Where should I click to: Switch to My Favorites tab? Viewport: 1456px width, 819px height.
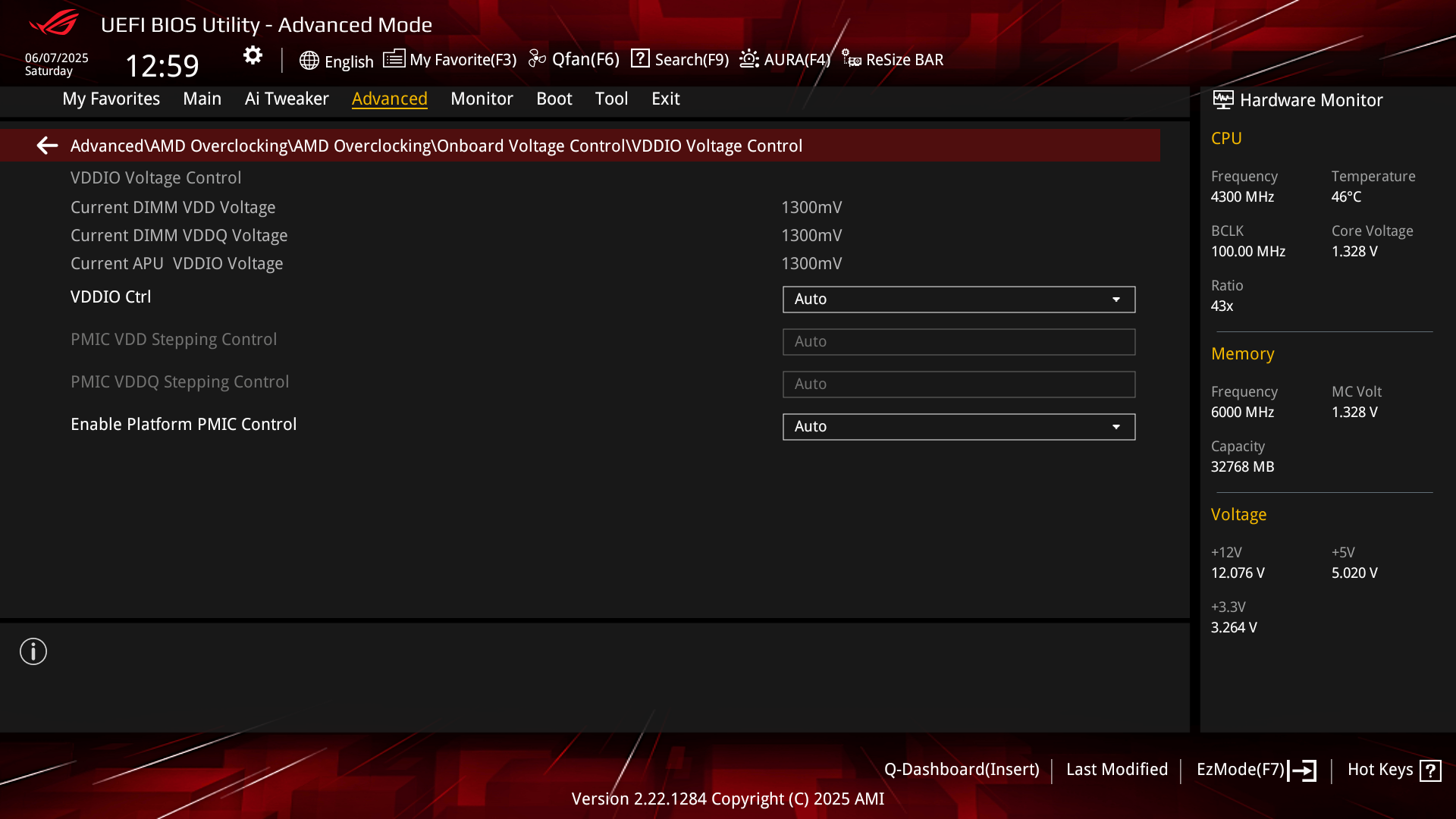(x=111, y=99)
